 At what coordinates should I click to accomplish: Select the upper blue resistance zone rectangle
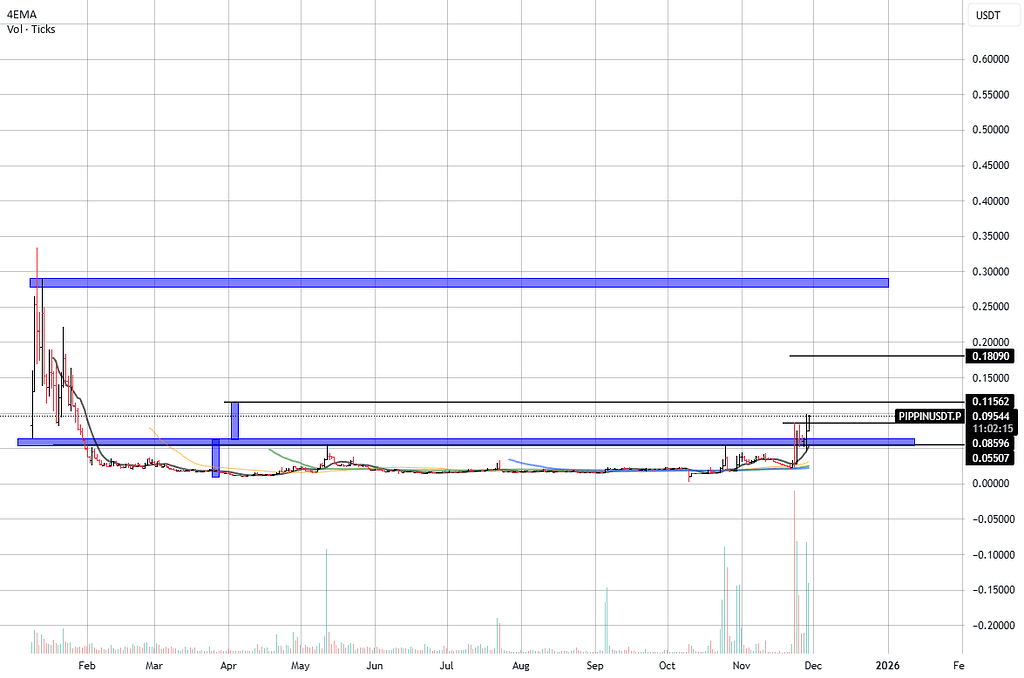(x=459, y=283)
